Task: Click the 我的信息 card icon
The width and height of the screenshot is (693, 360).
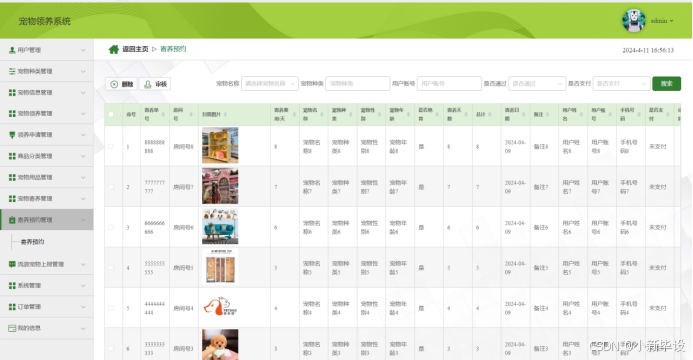Action: click(x=12, y=328)
